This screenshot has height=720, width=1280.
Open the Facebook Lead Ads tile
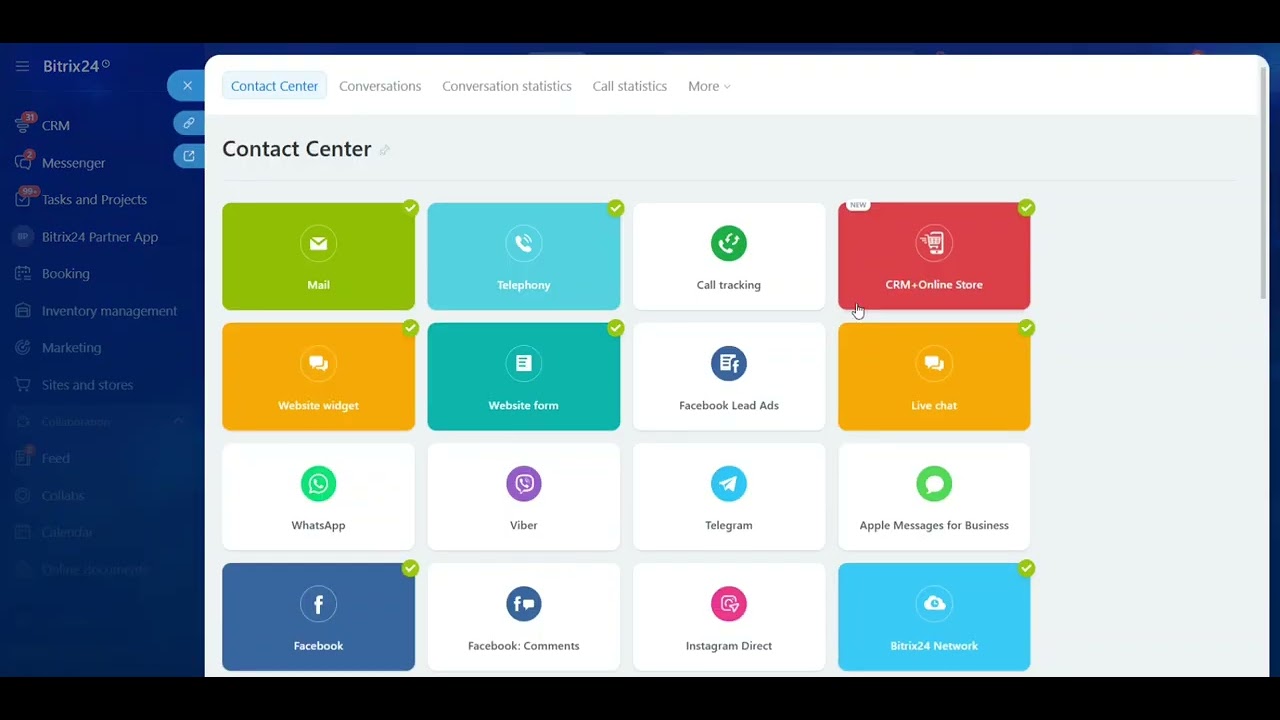pyautogui.click(x=729, y=377)
